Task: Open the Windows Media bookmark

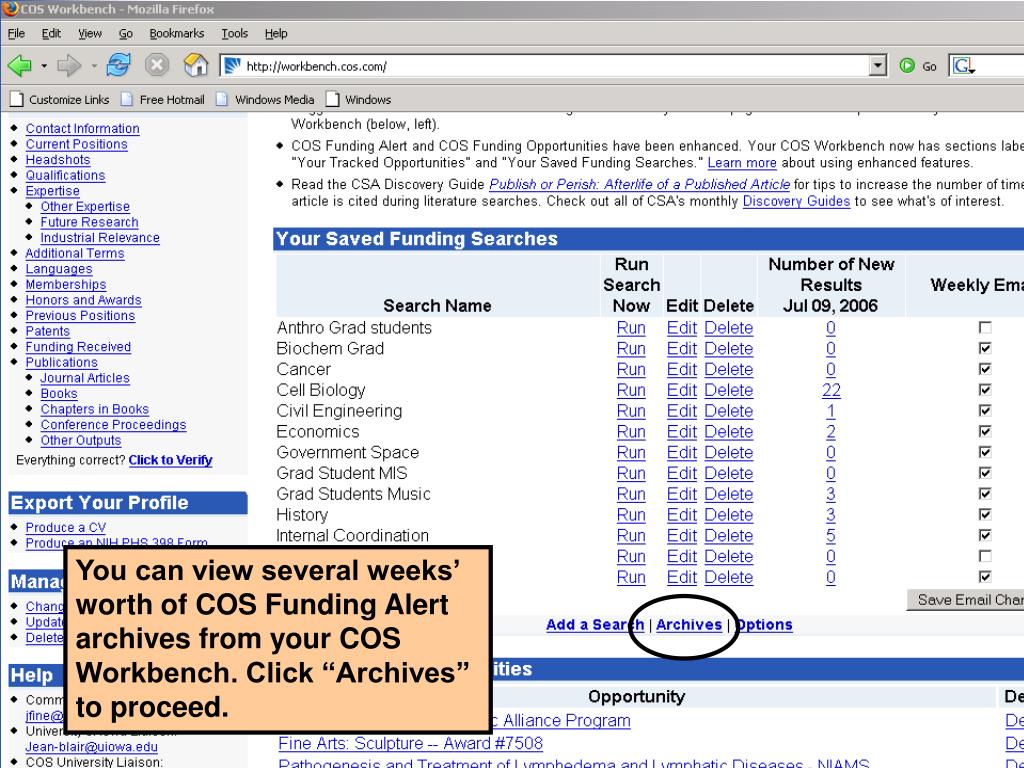Action: 266,100
